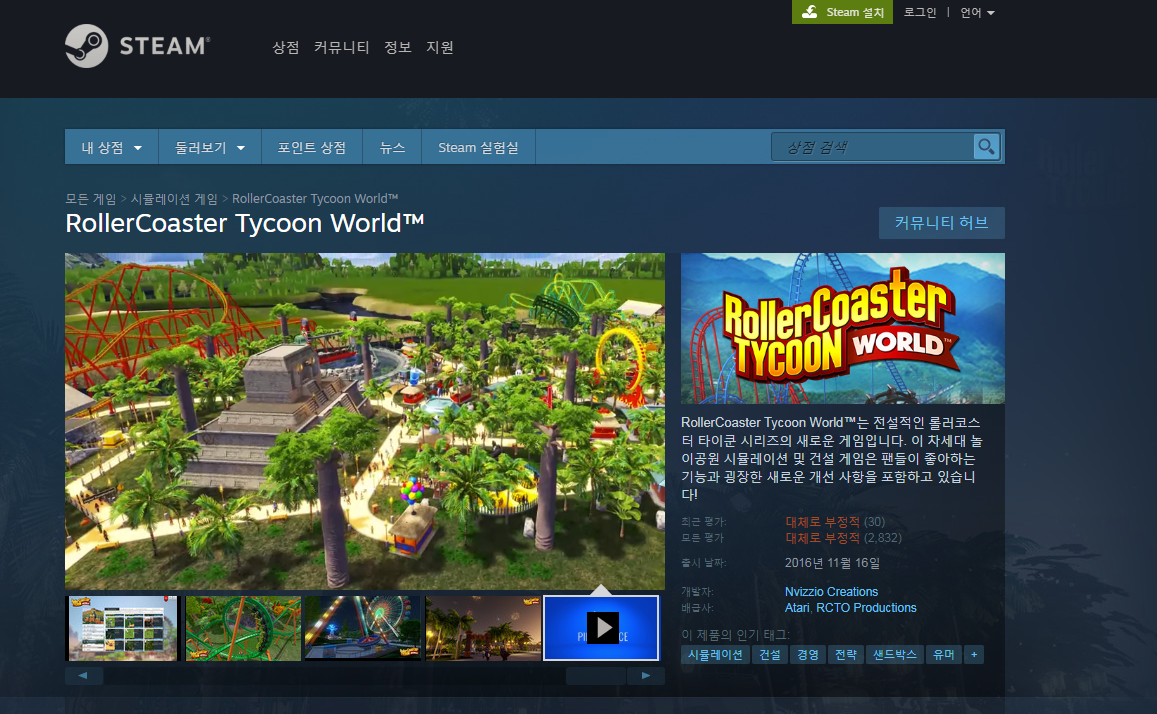Open the 커뮤니티 top menu

click(341, 47)
